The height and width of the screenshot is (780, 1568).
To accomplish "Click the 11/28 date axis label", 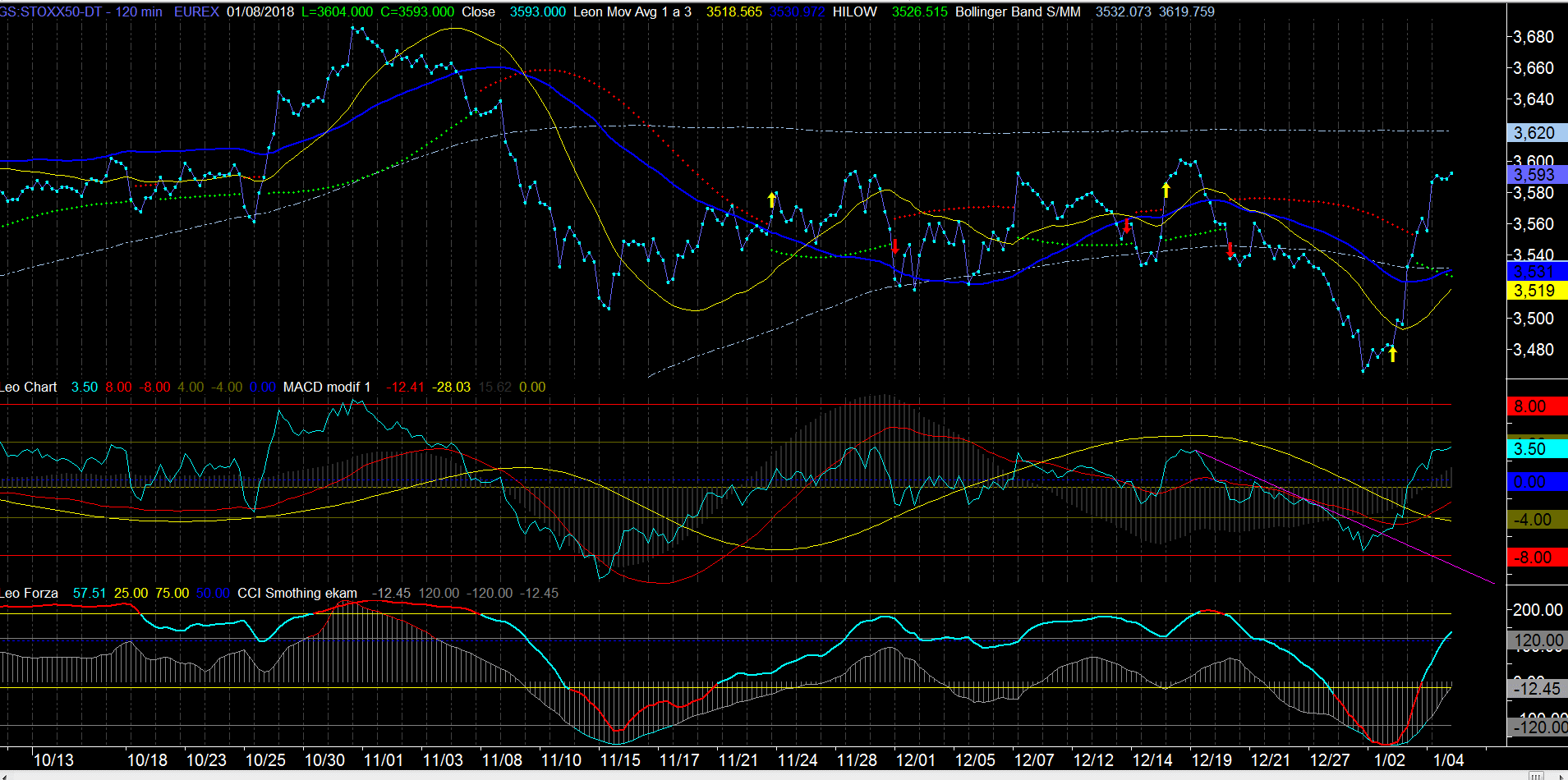I will 857,759.
